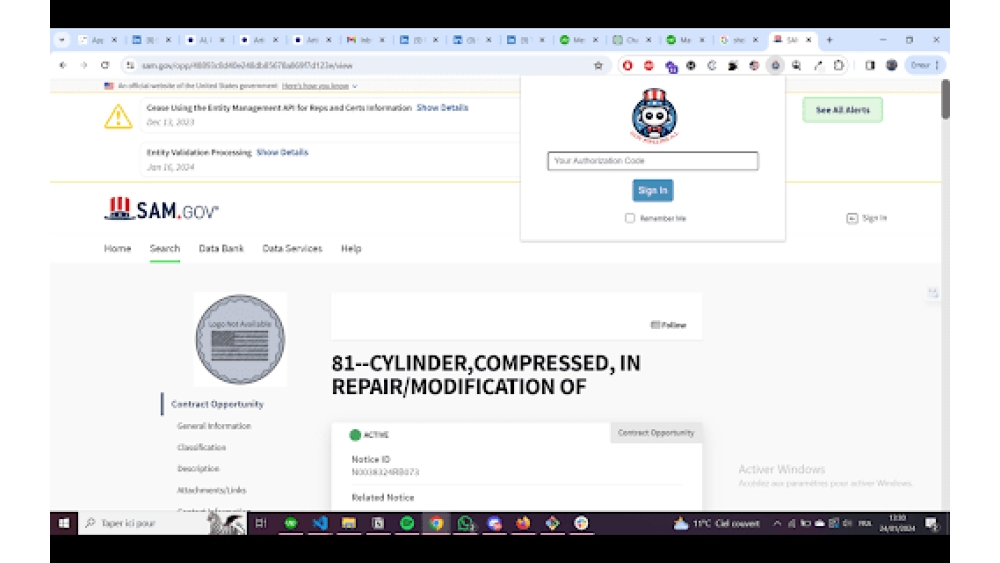This screenshot has width=1000, height=563.
Task: Click the Authorization Code input field
Action: [x=653, y=161]
